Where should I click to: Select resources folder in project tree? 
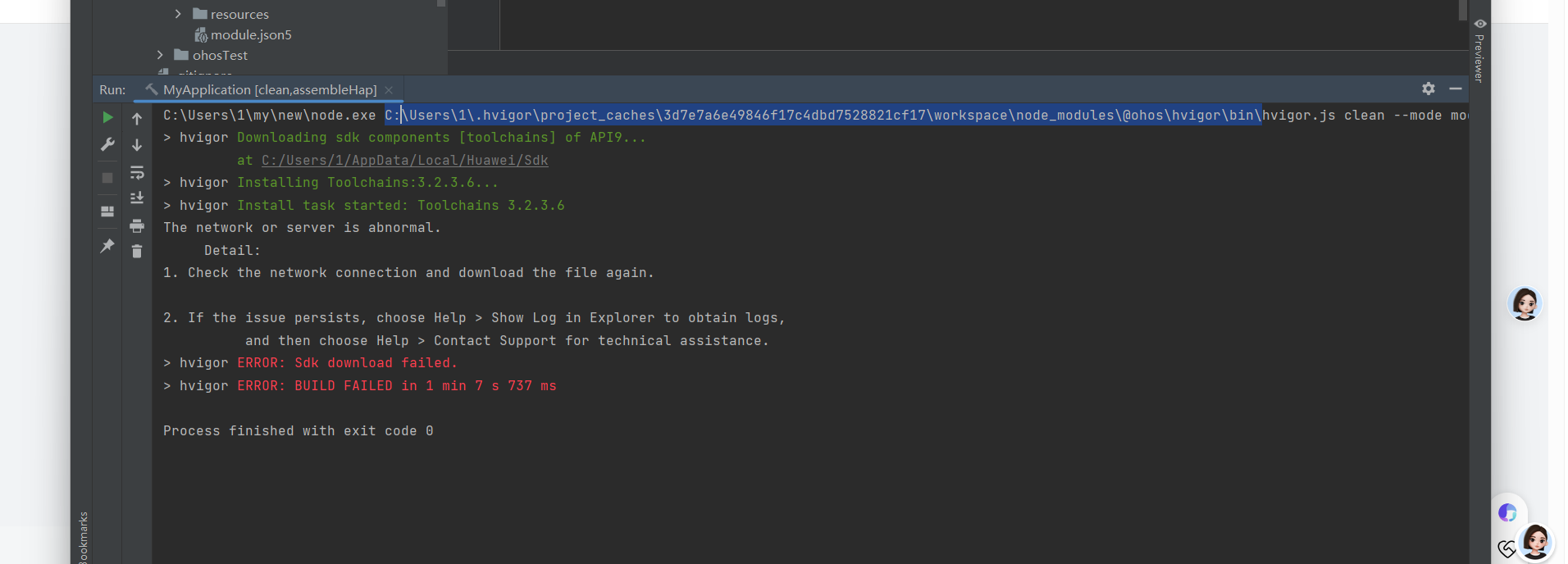pos(230,14)
